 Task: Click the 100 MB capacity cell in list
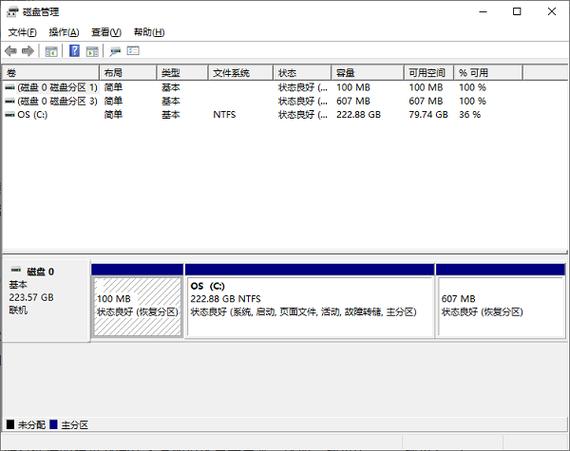353,87
